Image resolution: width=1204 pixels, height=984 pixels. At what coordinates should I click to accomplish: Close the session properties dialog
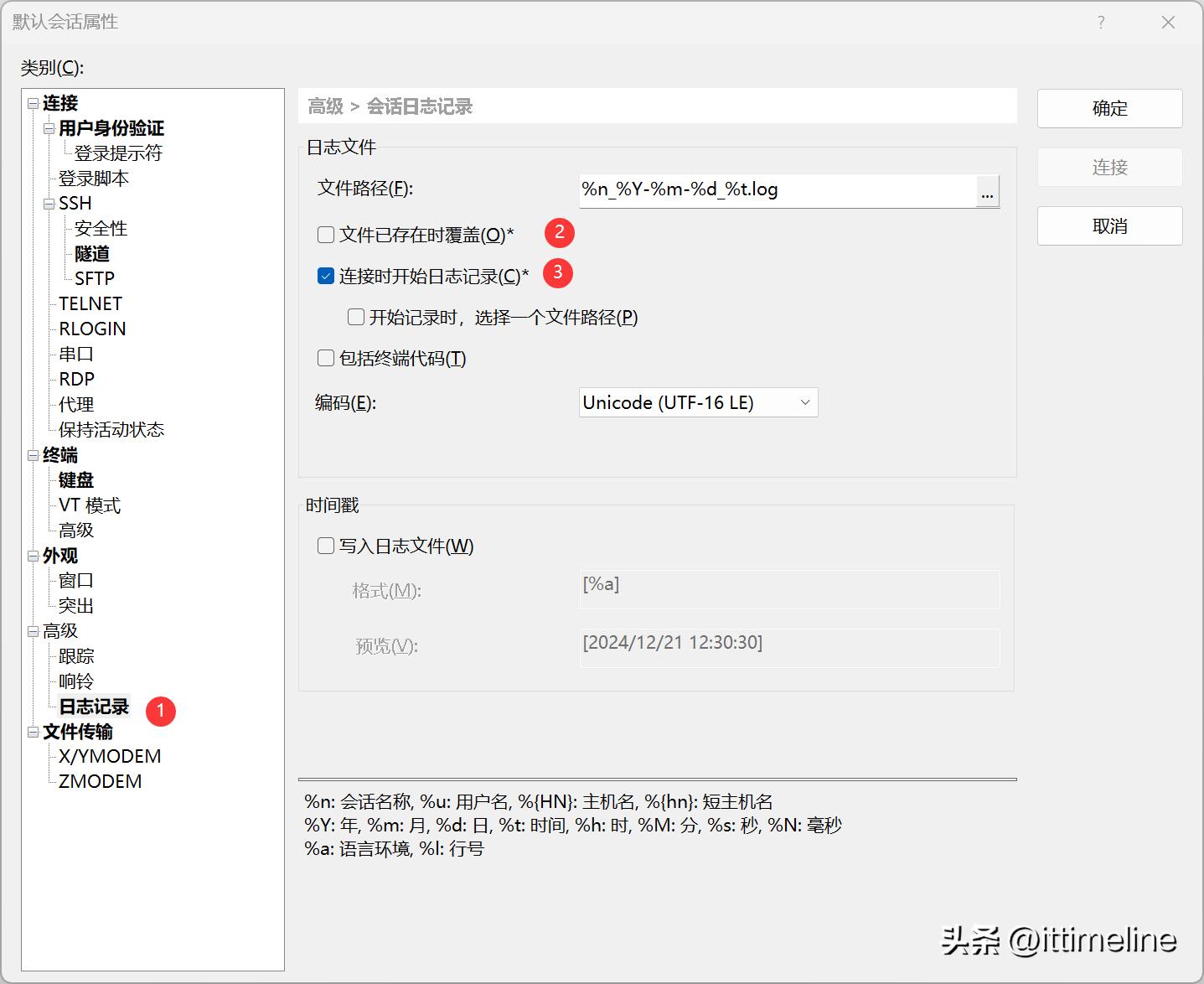pyautogui.click(x=1168, y=23)
